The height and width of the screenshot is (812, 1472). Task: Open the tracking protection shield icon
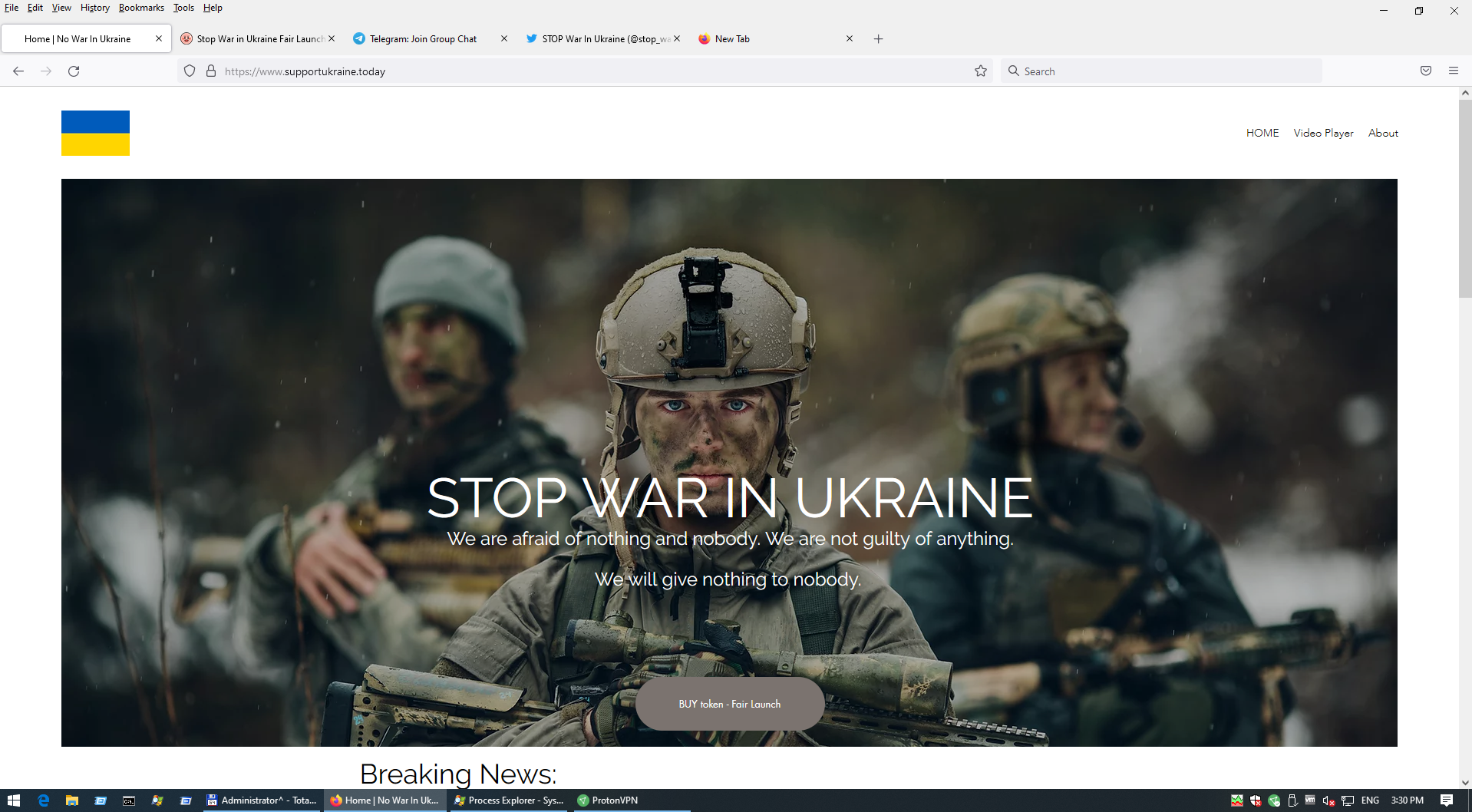tap(190, 71)
